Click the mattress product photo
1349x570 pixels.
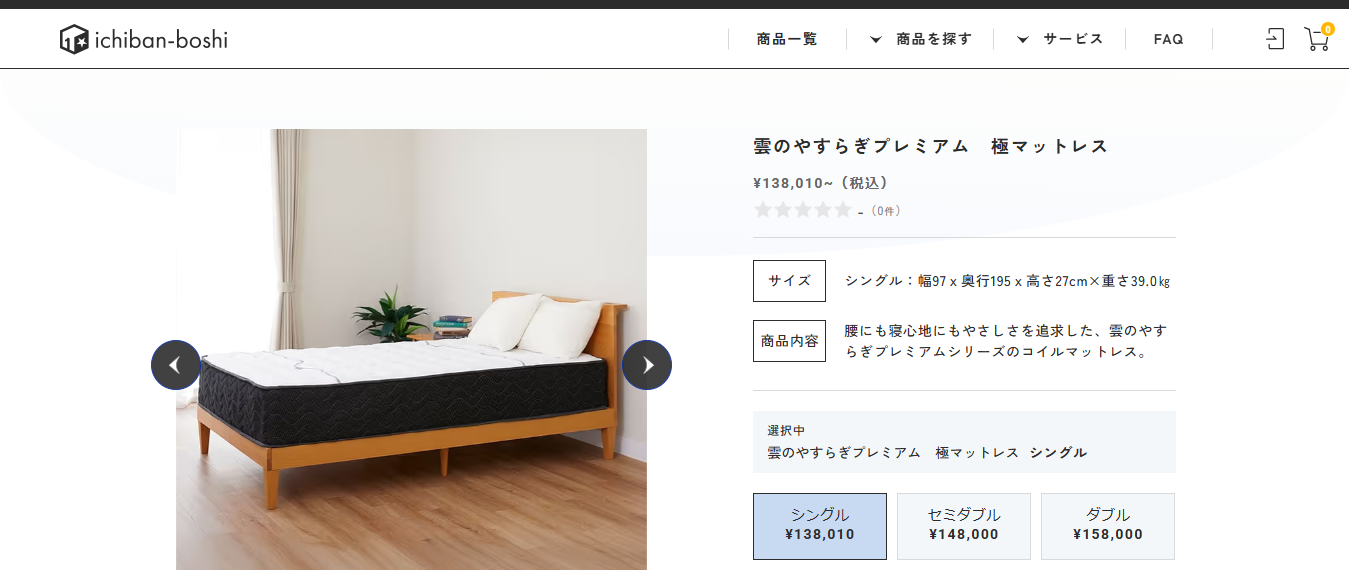pos(411,349)
